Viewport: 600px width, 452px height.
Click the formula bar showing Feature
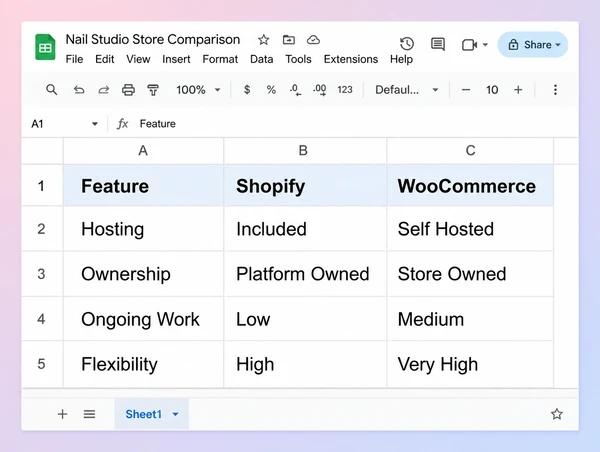click(356, 124)
